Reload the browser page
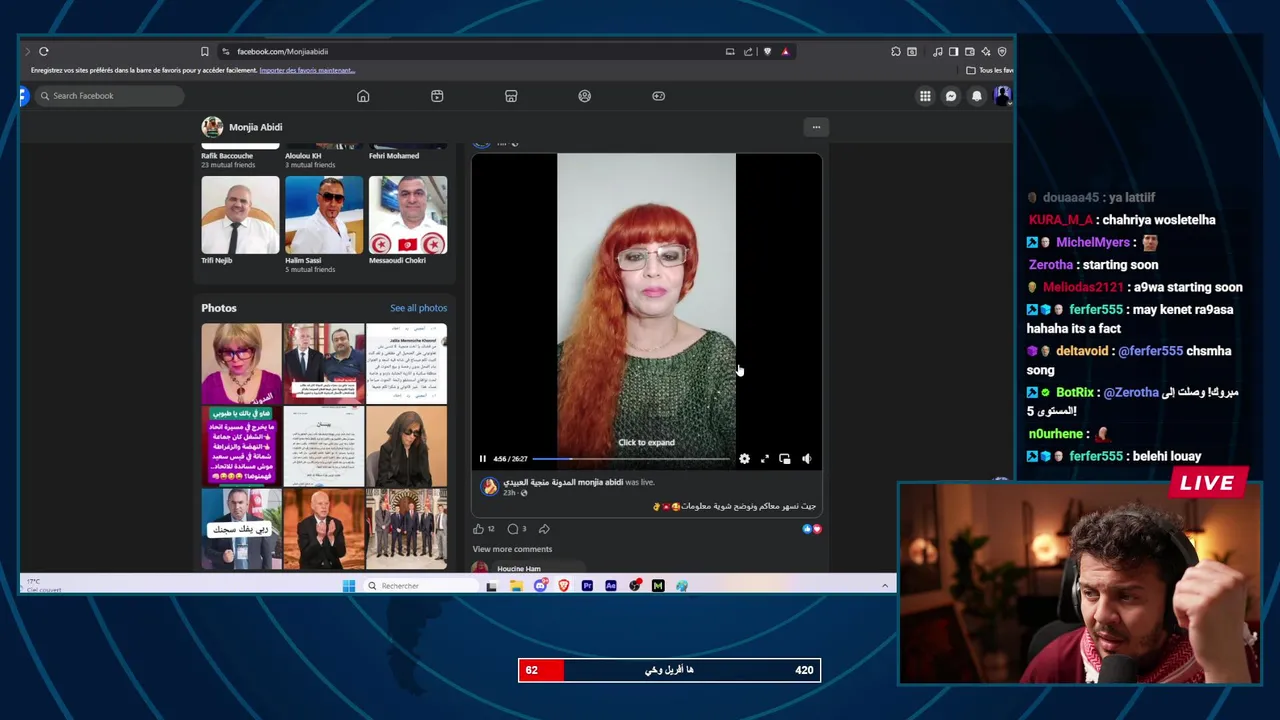The image size is (1280, 720). [x=44, y=51]
